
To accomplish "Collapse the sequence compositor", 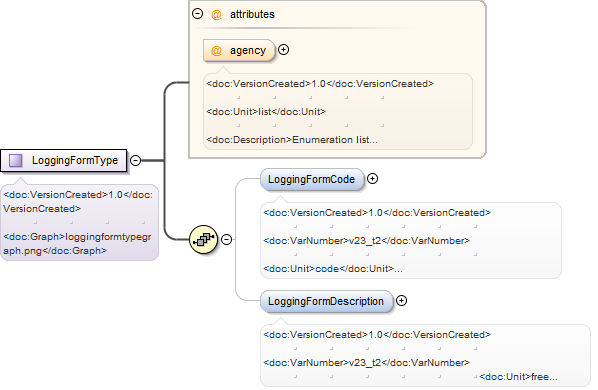I will (x=227, y=239).
